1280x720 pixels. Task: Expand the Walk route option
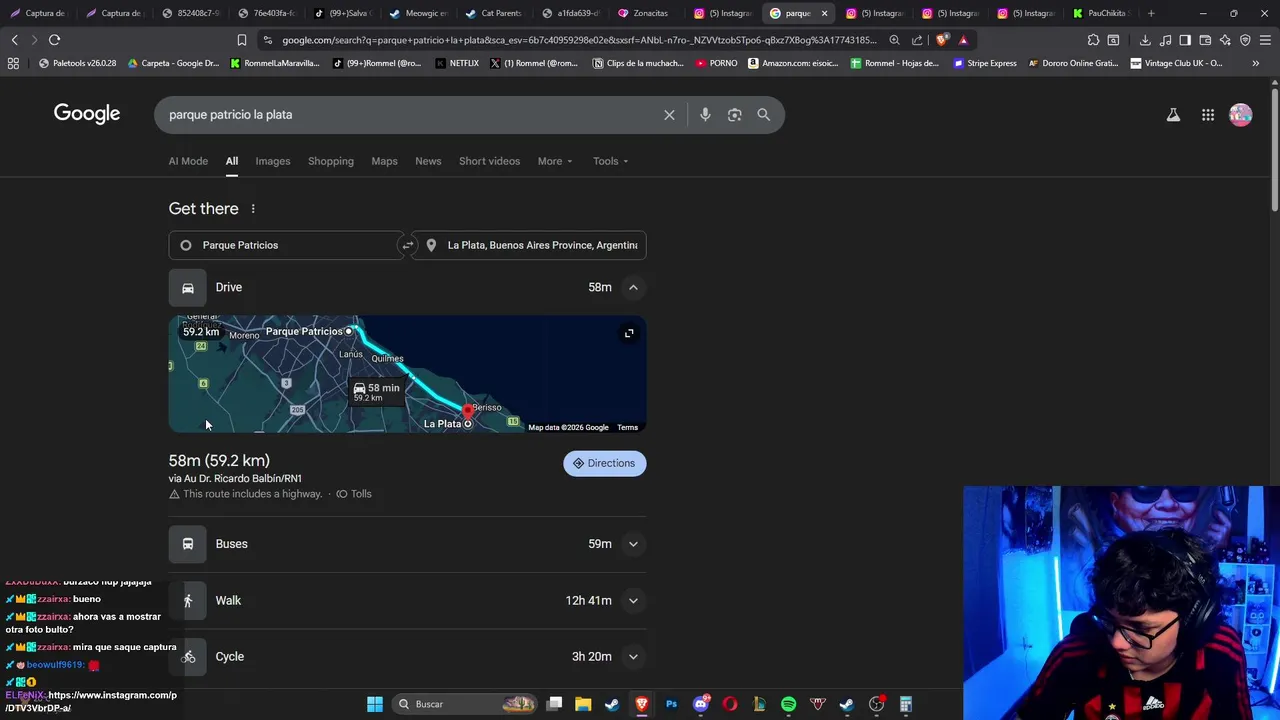point(633,601)
